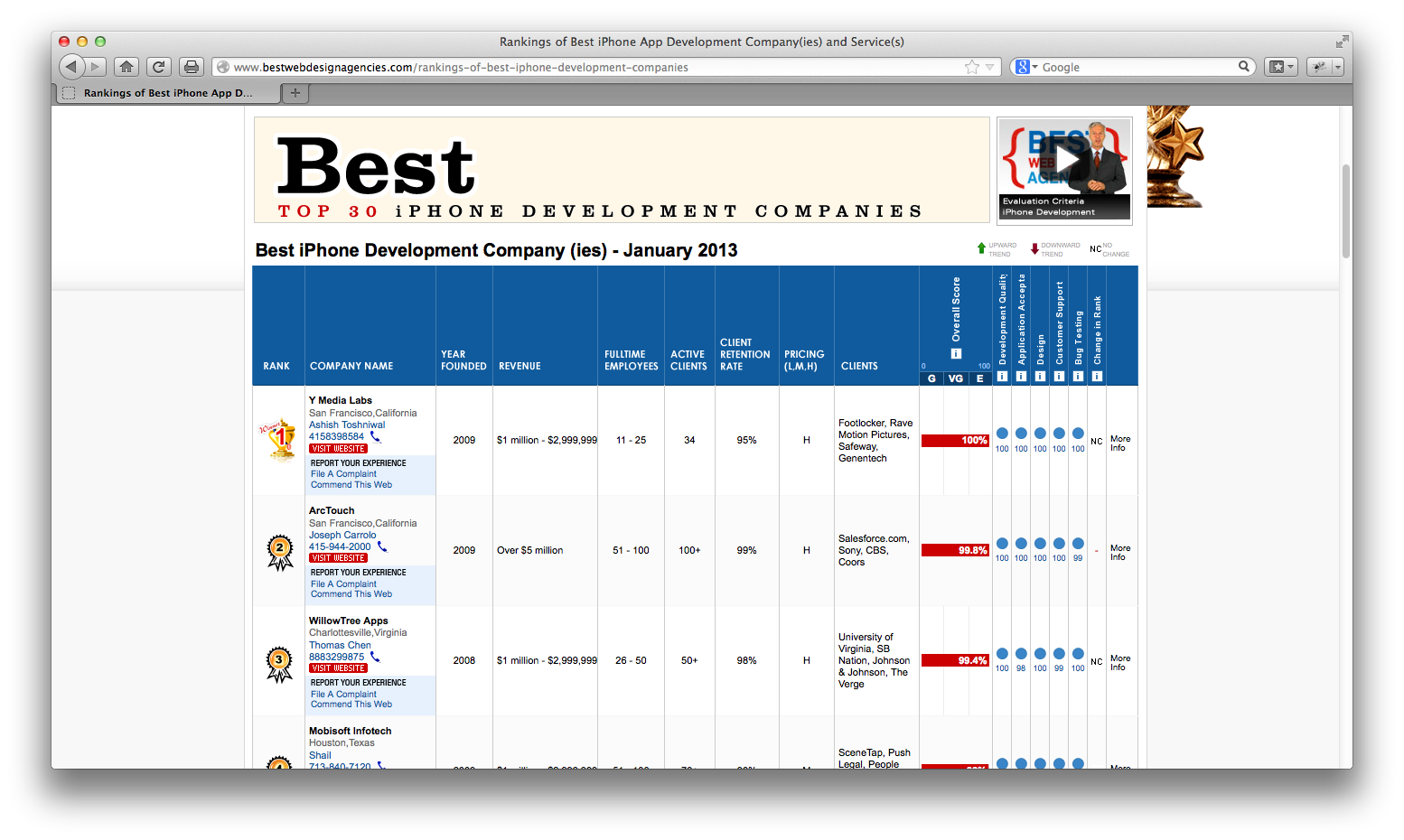Open More Info for Y Media Labs
1404x840 pixels.
coord(1120,443)
